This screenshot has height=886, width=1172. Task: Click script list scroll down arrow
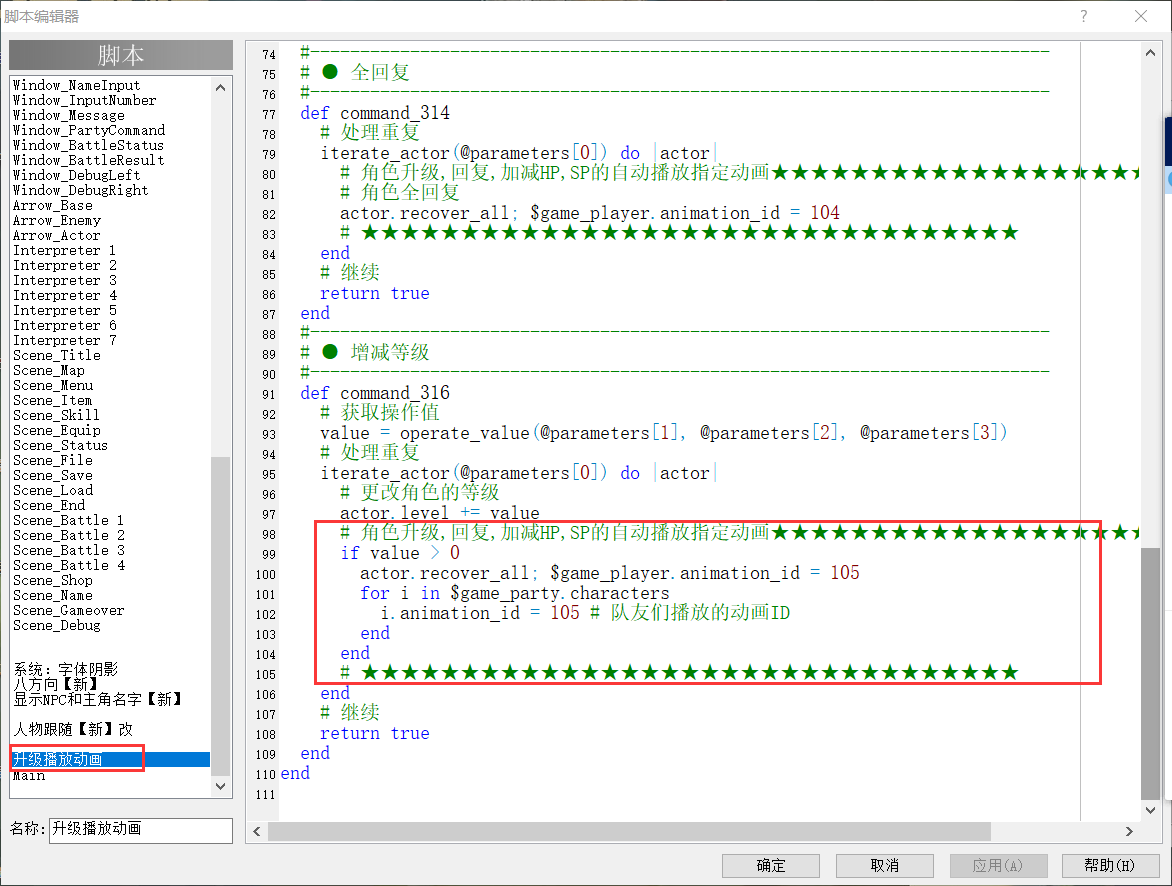pos(220,786)
